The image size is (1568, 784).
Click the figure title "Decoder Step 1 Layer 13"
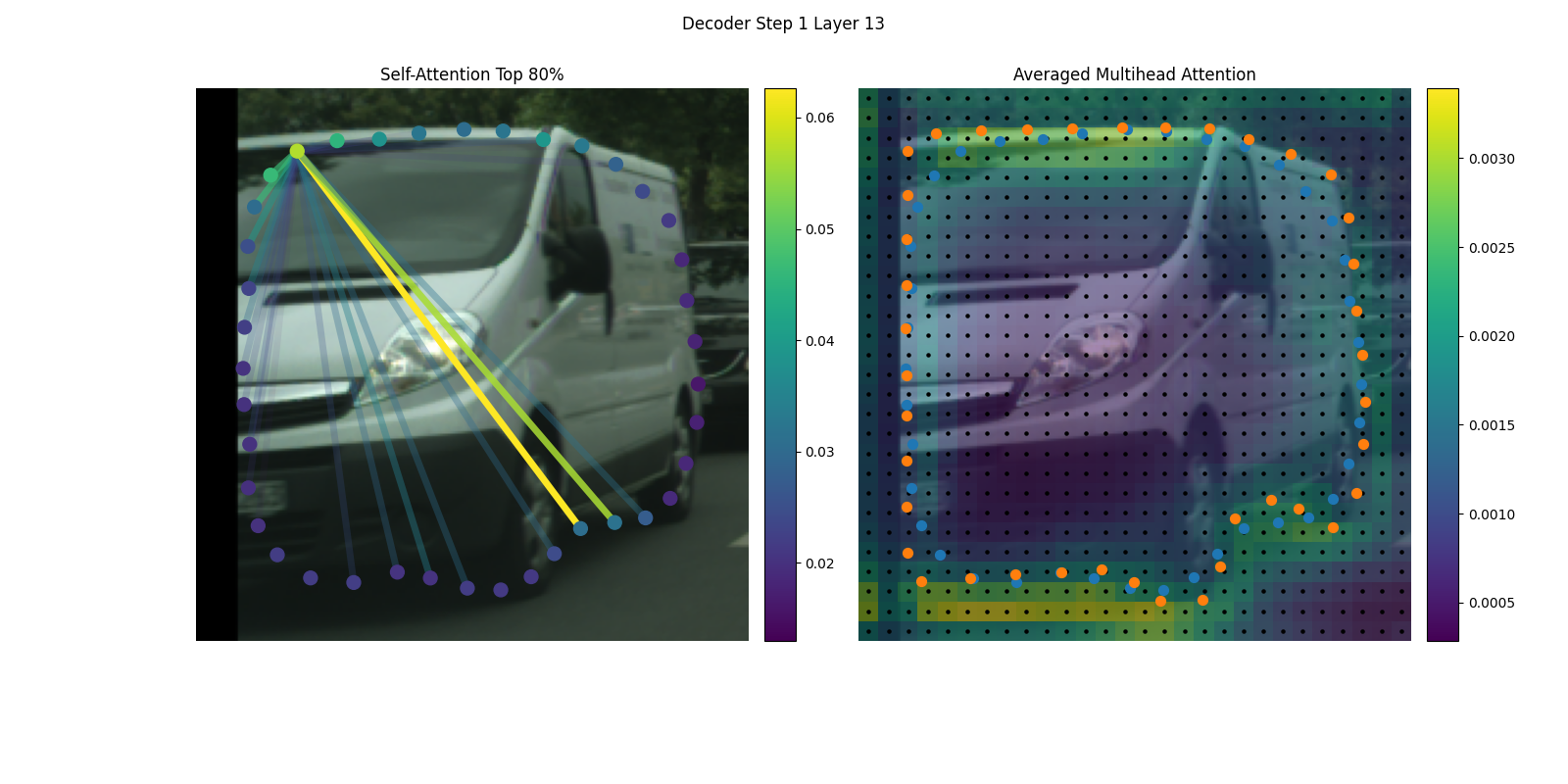(783, 24)
